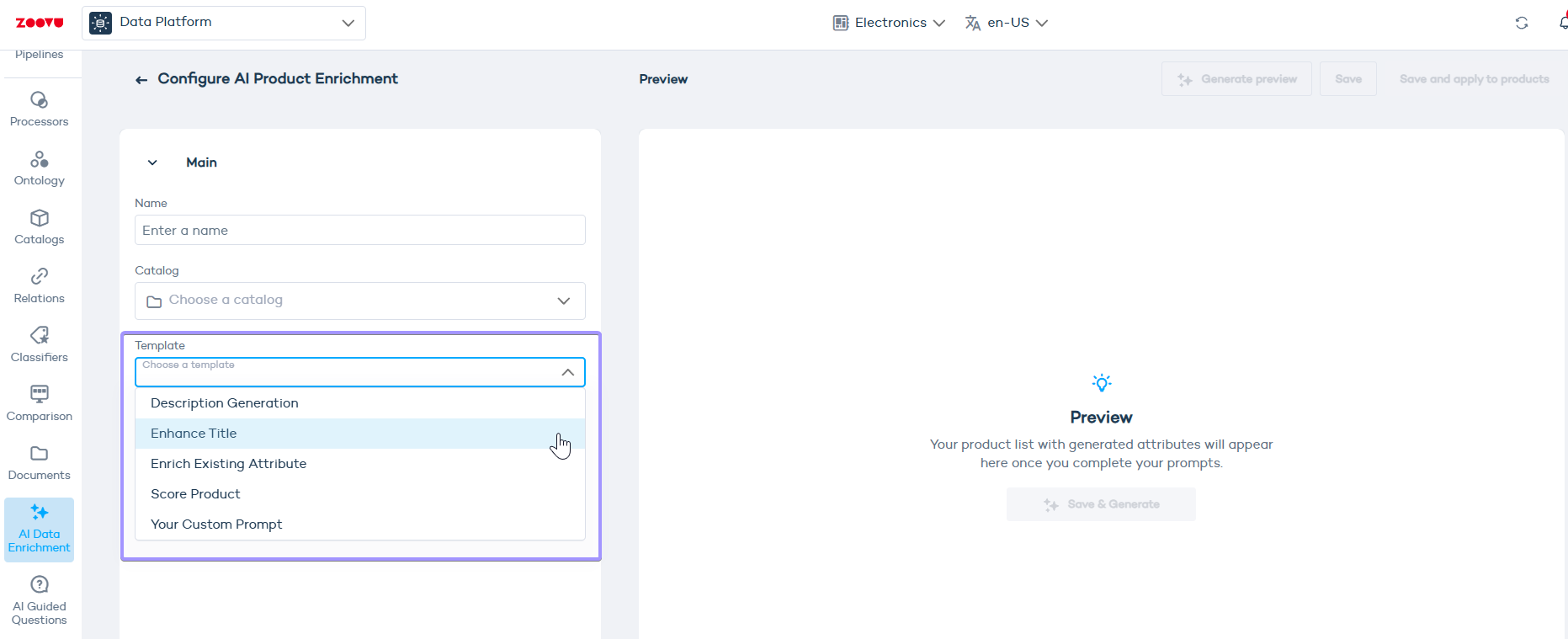This screenshot has height=639, width=1568.
Task: Open the Data Platform app switcher
Action: [x=224, y=23]
